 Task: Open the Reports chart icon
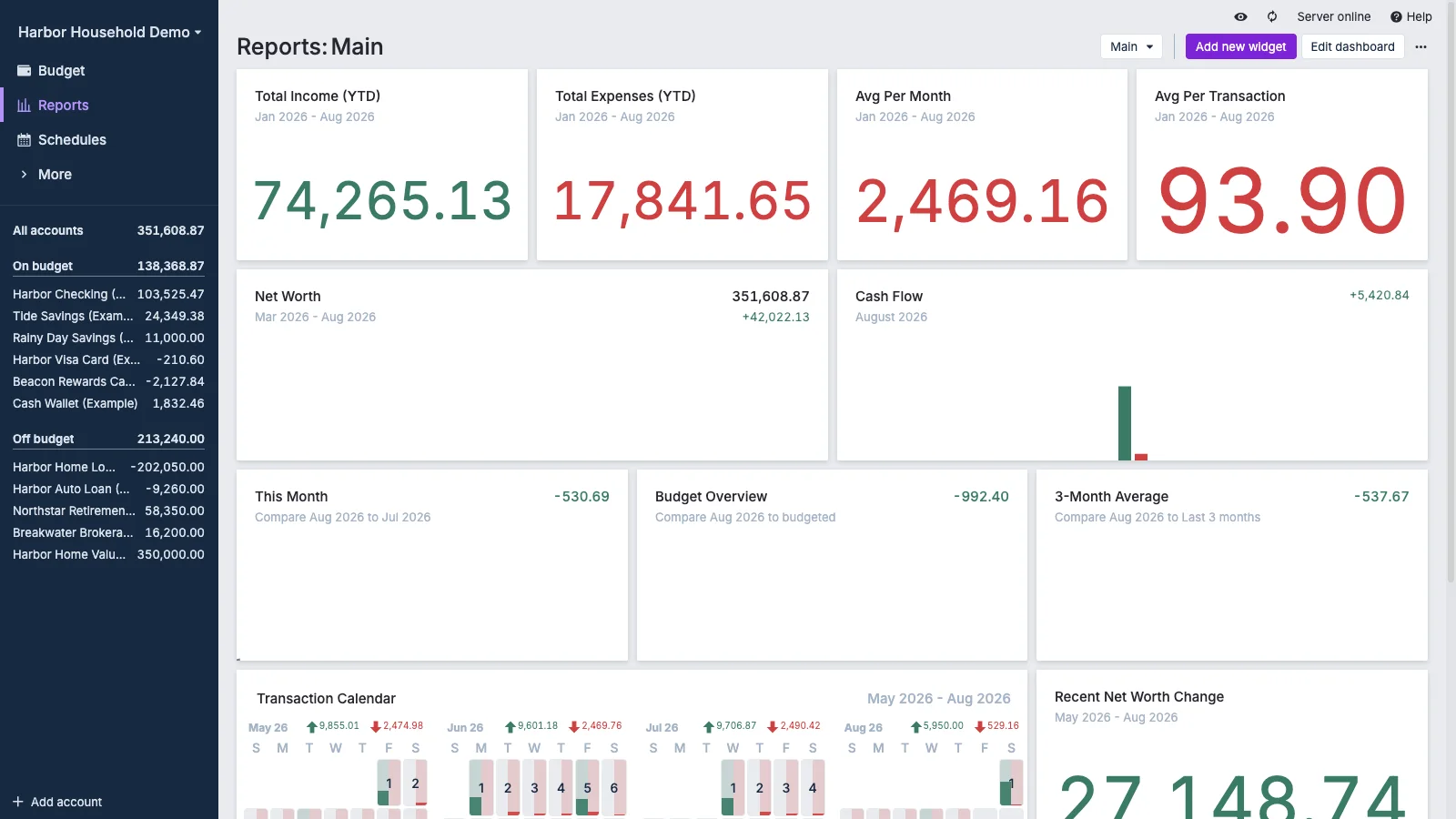click(24, 105)
